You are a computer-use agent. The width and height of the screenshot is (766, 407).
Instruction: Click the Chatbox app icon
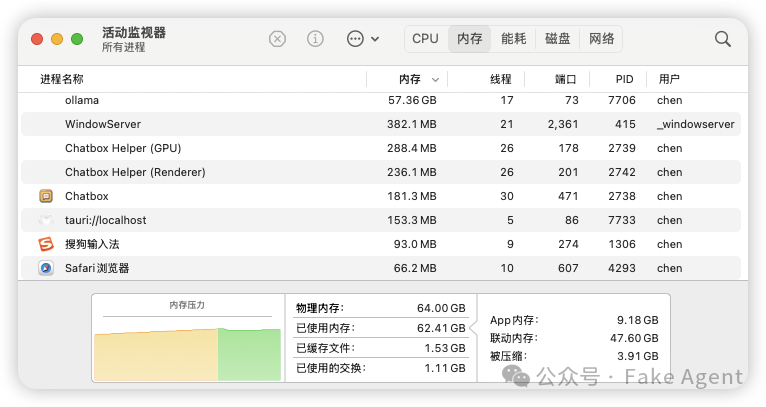click(x=46, y=196)
